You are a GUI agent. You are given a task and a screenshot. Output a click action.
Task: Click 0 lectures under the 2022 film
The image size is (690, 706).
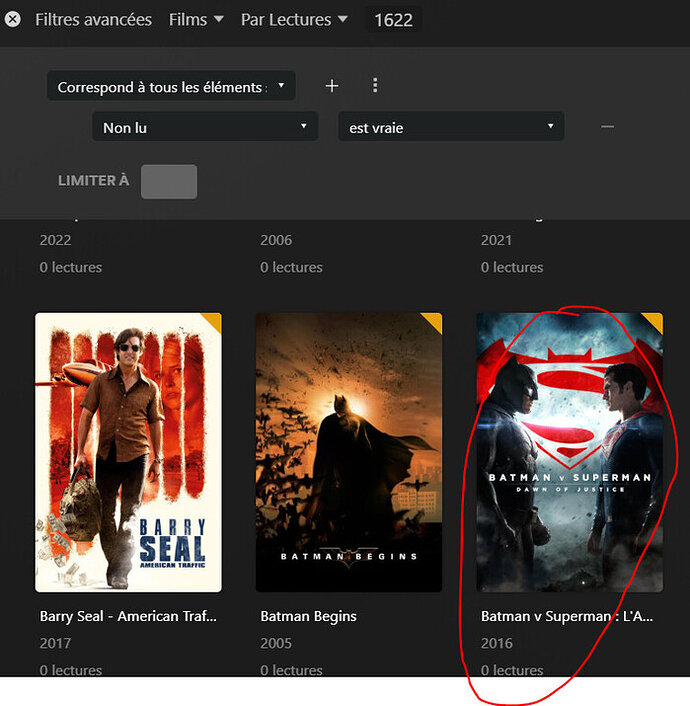[x=71, y=267]
